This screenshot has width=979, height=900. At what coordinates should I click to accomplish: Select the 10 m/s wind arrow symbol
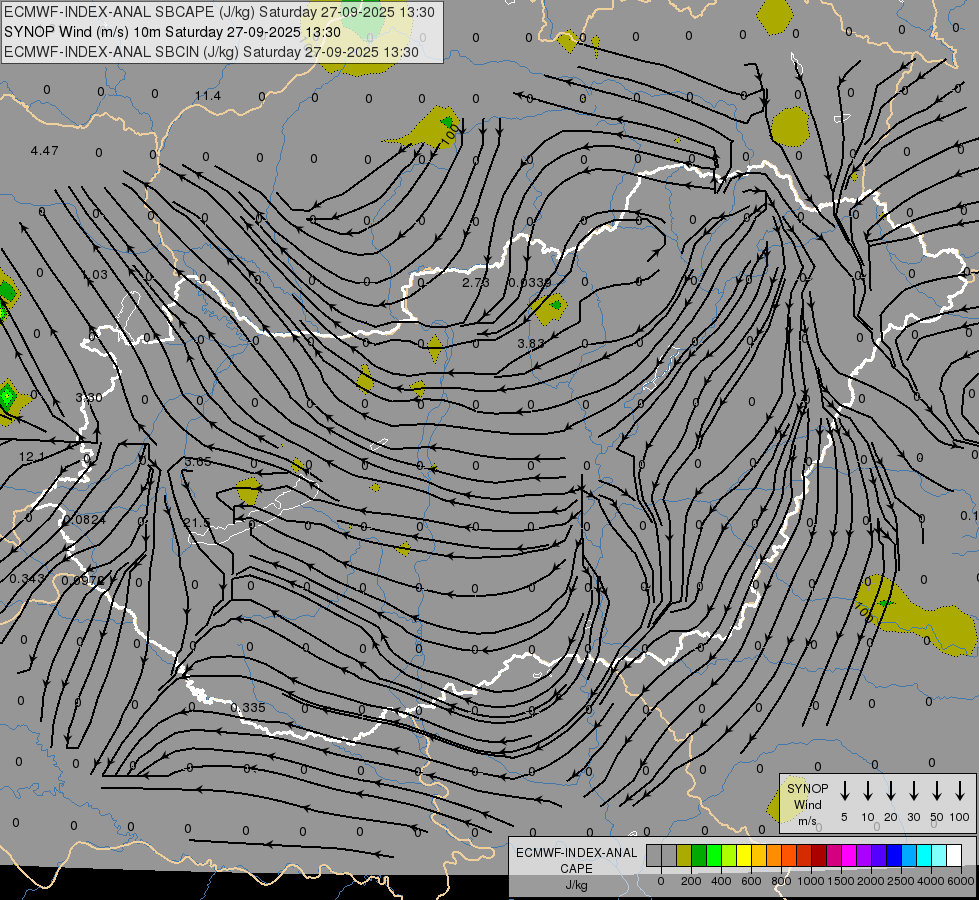pyautogui.click(x=867, y=790)
